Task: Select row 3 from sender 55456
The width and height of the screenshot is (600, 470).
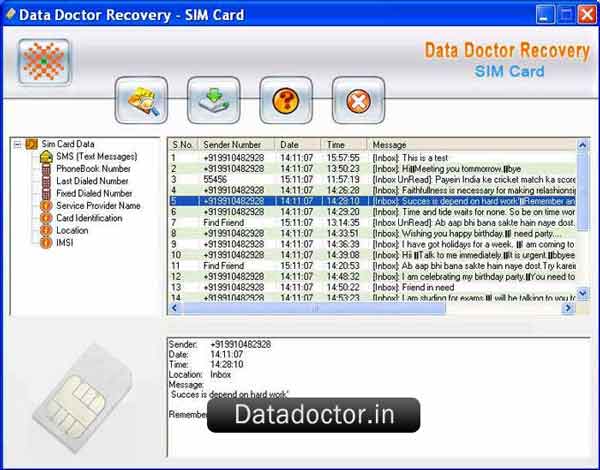Action: (x=372, y=179)
